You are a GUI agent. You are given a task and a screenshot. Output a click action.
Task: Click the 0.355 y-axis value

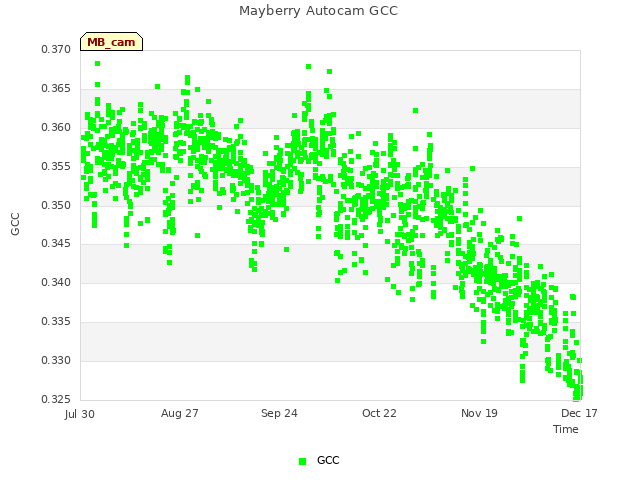56,167
